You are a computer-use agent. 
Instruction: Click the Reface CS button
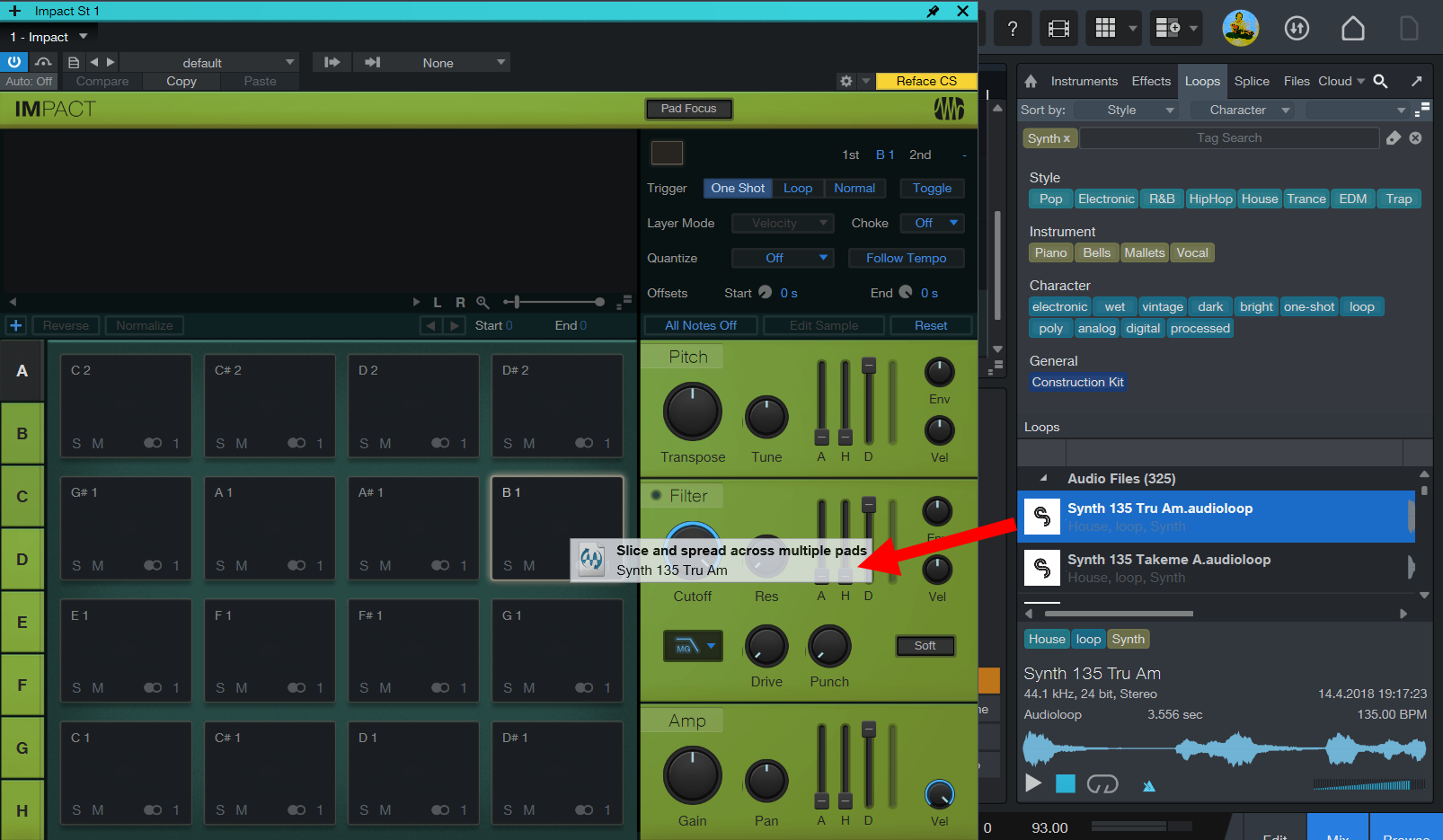click(926, 81)
